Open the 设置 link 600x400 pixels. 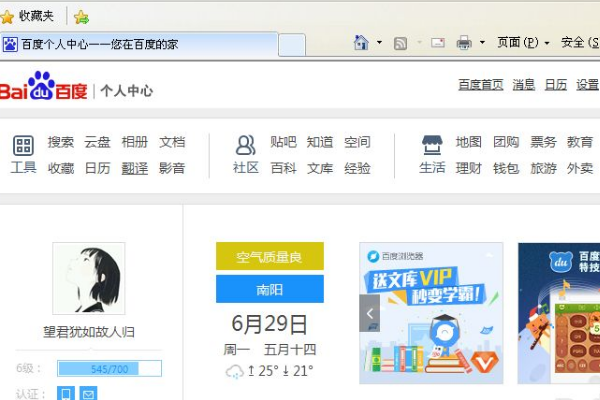587,85
